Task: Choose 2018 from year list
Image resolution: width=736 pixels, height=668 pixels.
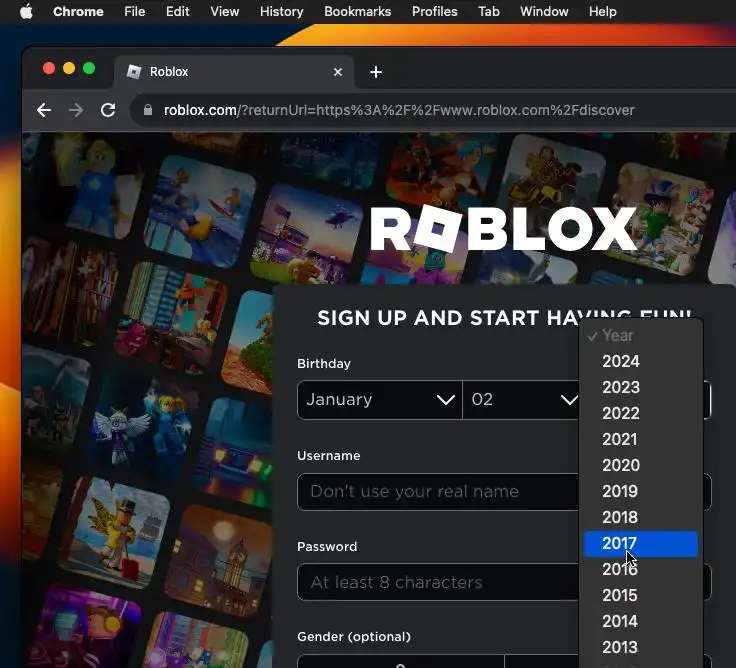Action: point(641,517)
